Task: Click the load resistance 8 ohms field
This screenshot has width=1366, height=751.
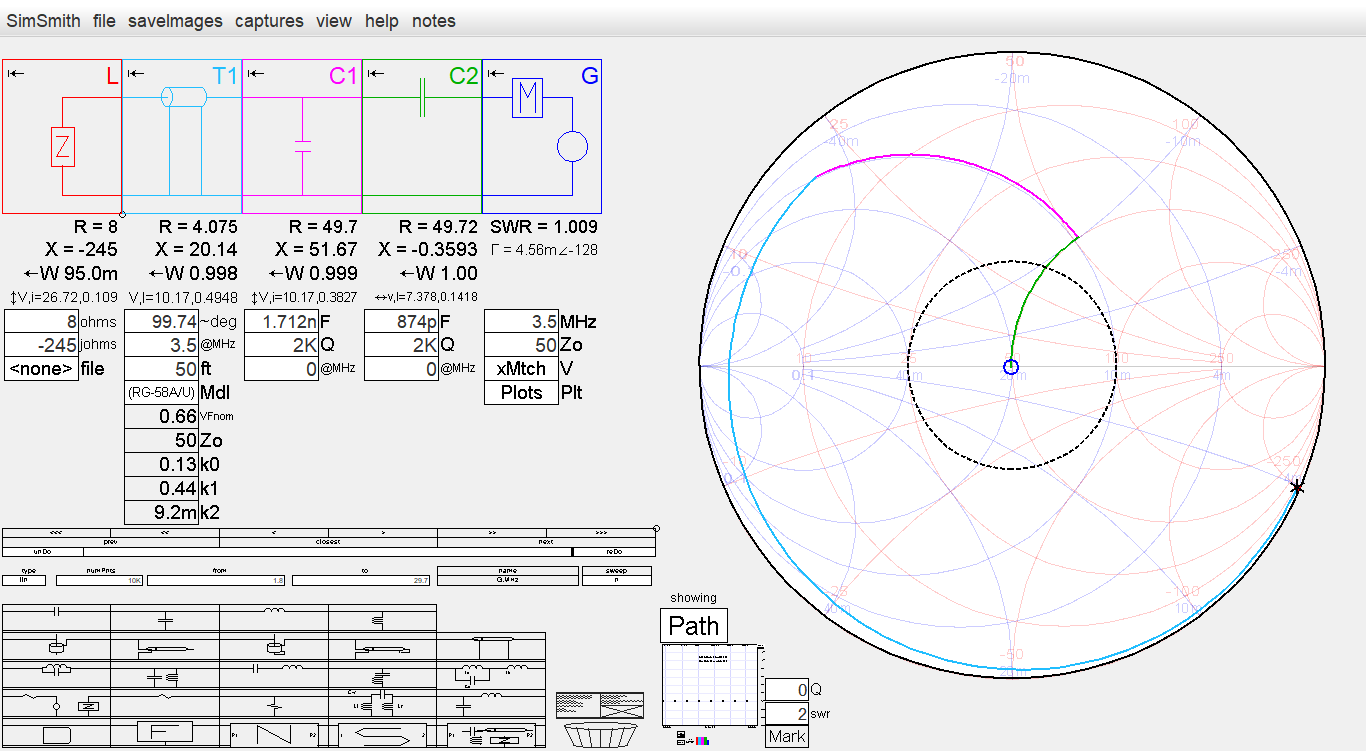Action: point(41,321)
